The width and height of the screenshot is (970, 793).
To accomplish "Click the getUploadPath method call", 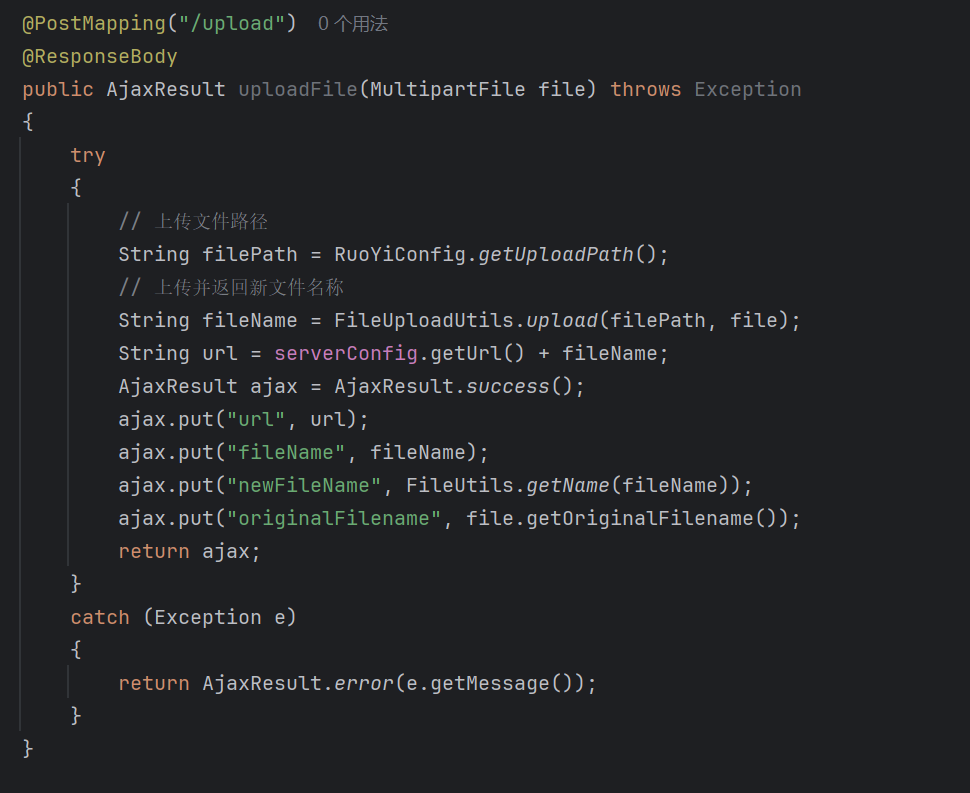I will point(556,254).
